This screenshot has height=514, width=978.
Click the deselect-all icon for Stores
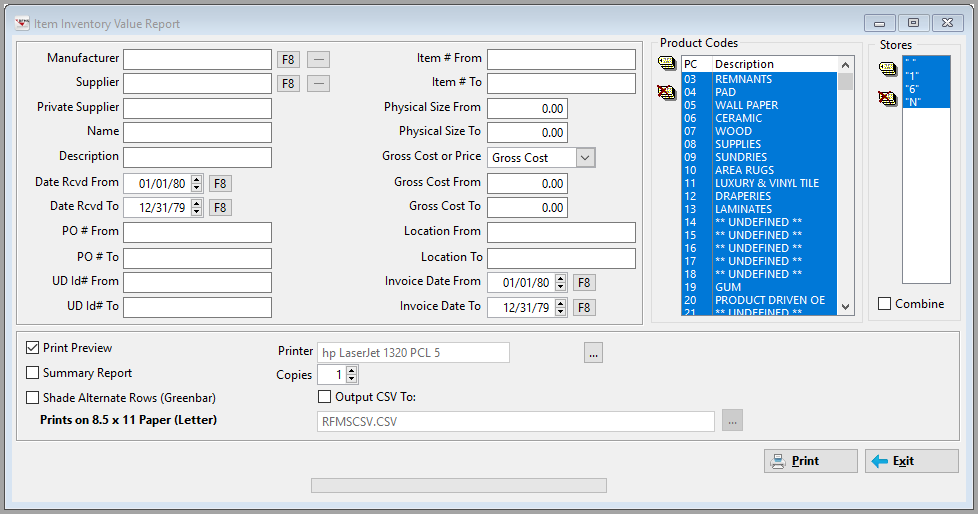point(888,98)
